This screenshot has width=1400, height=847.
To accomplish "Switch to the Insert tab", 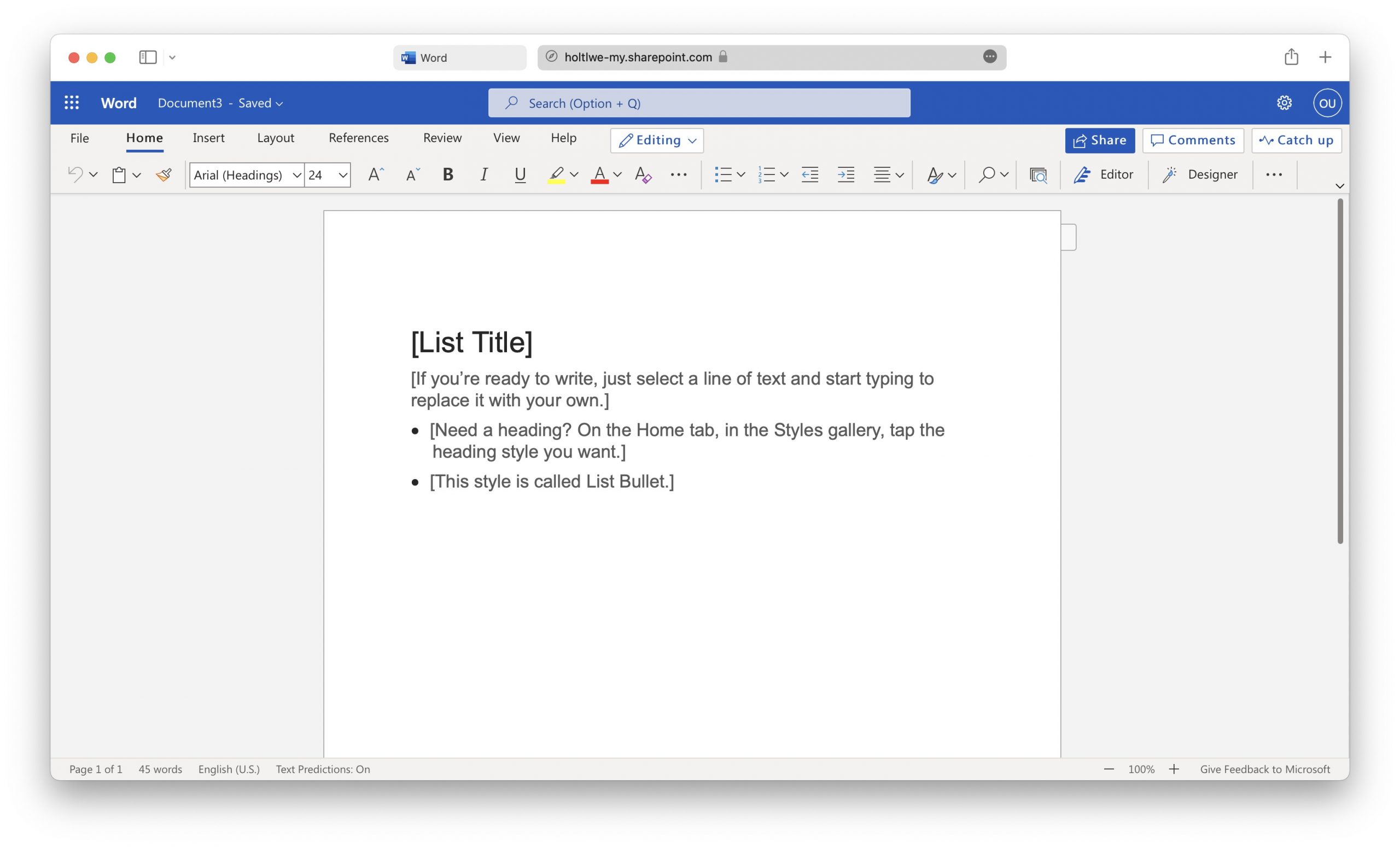I will 208,138.
